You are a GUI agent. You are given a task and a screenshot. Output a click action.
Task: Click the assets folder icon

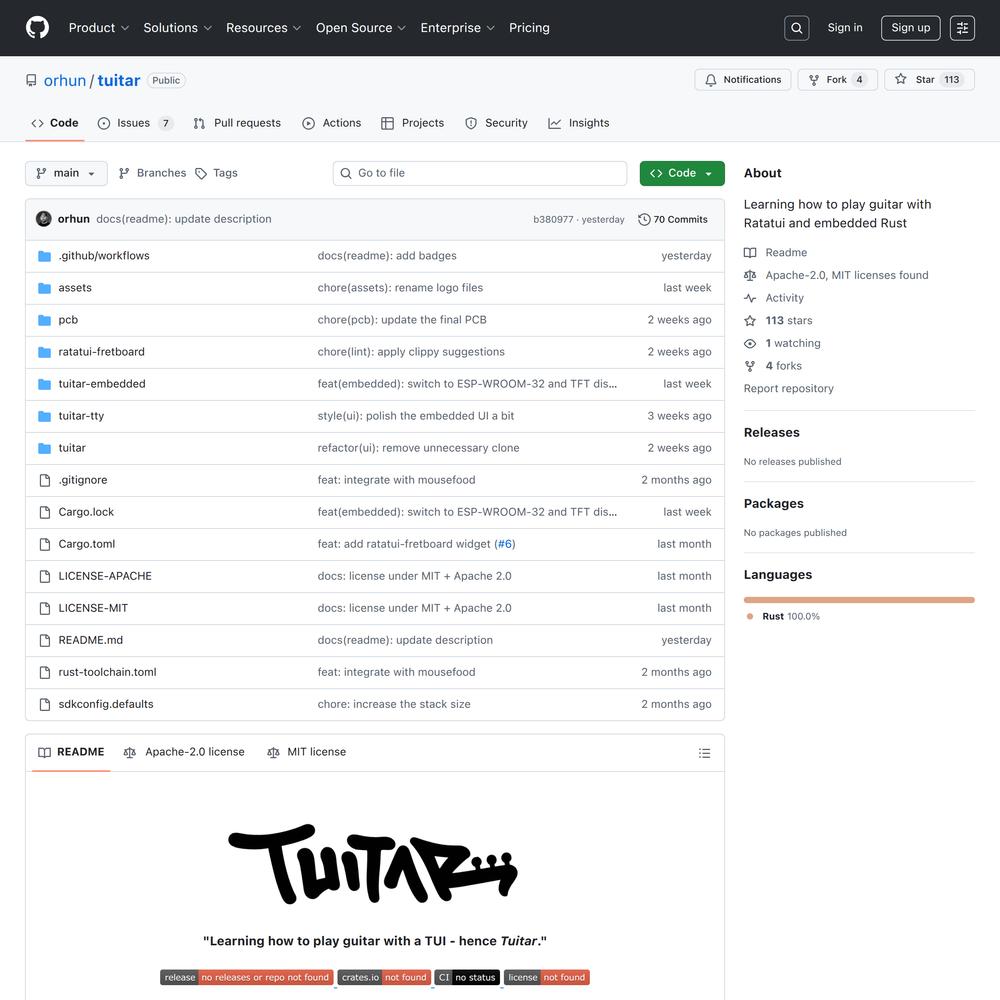click(44, 288)
